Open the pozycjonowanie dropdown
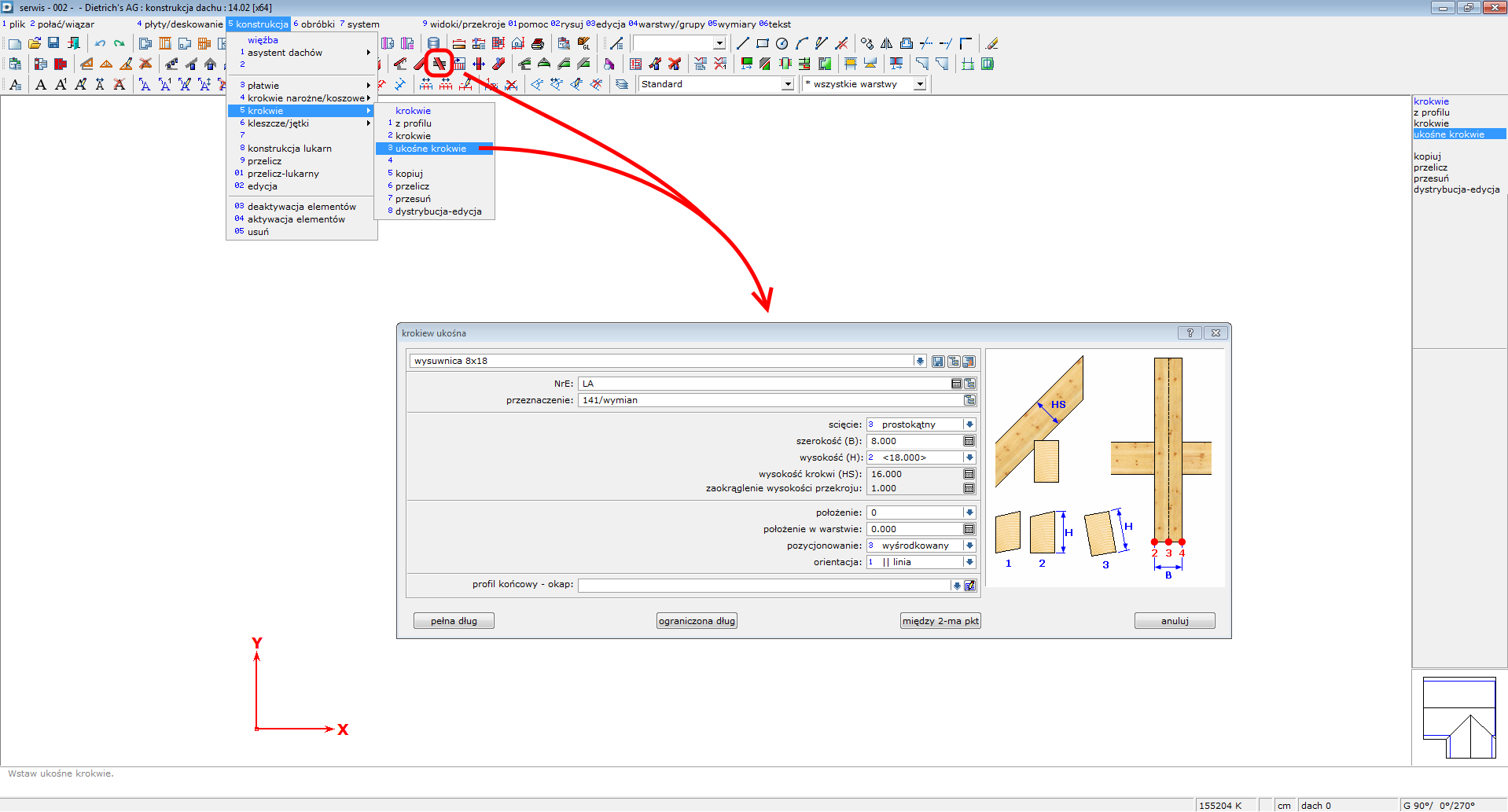The image size is (1508, 812). [969, 546]
